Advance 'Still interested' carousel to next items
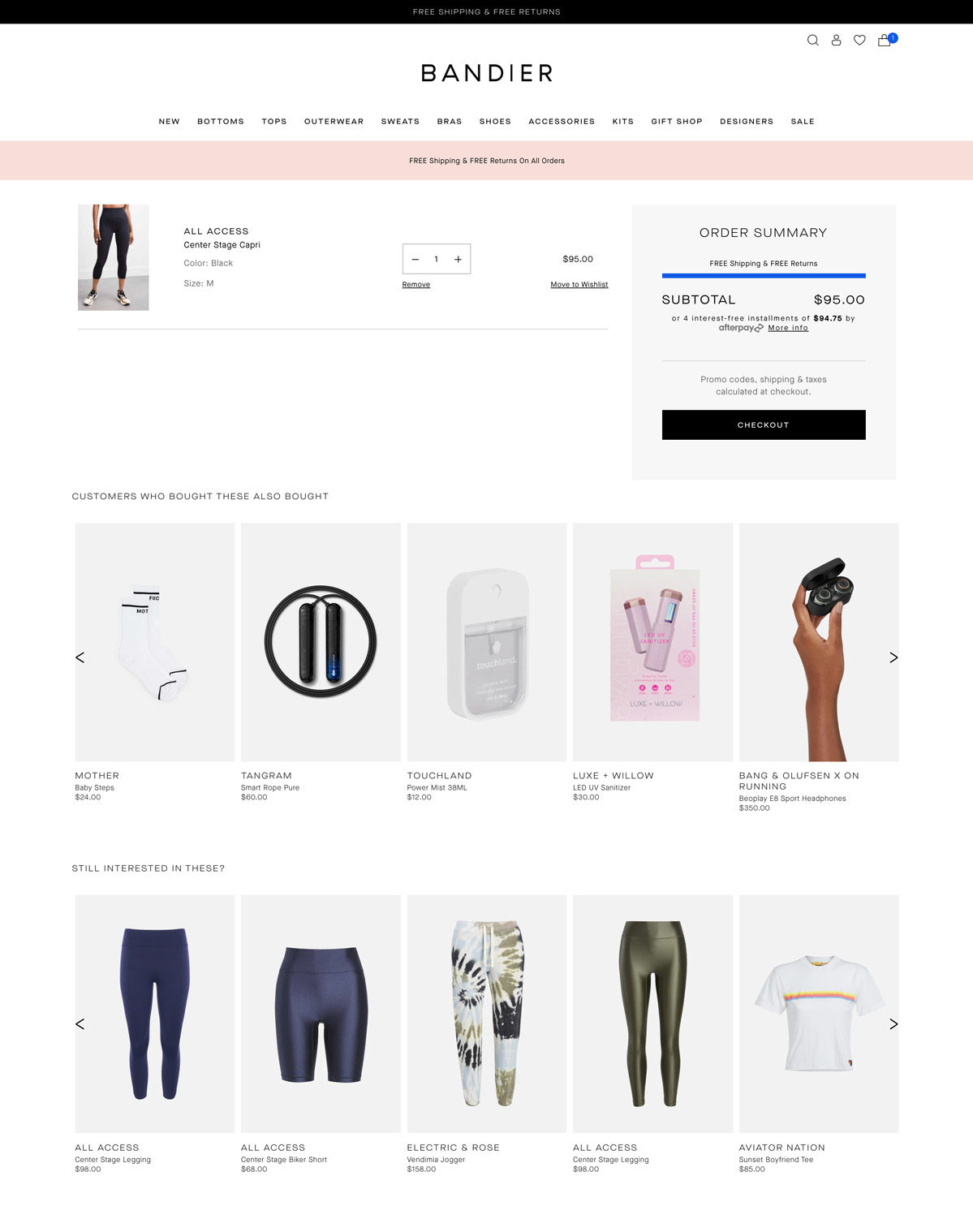 [893, 1024]
